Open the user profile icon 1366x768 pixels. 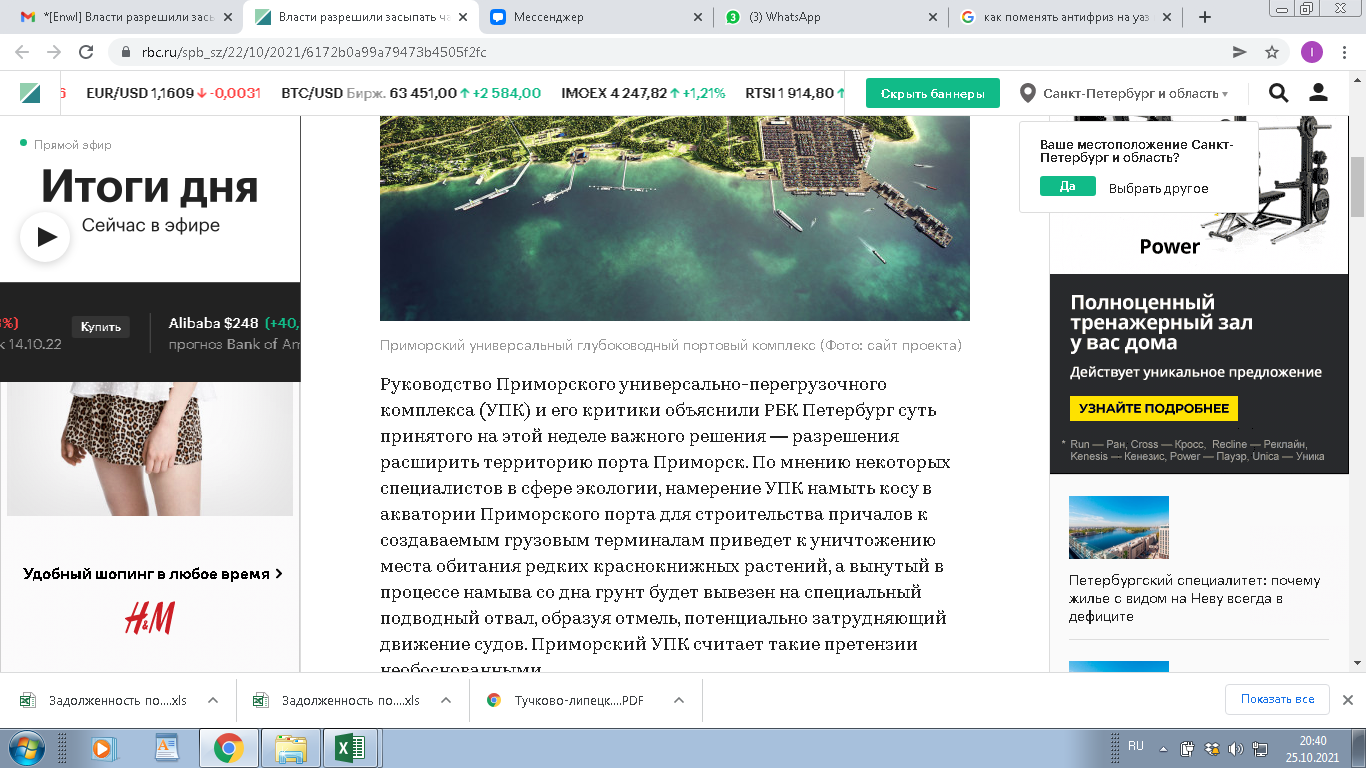[1318, 93]
